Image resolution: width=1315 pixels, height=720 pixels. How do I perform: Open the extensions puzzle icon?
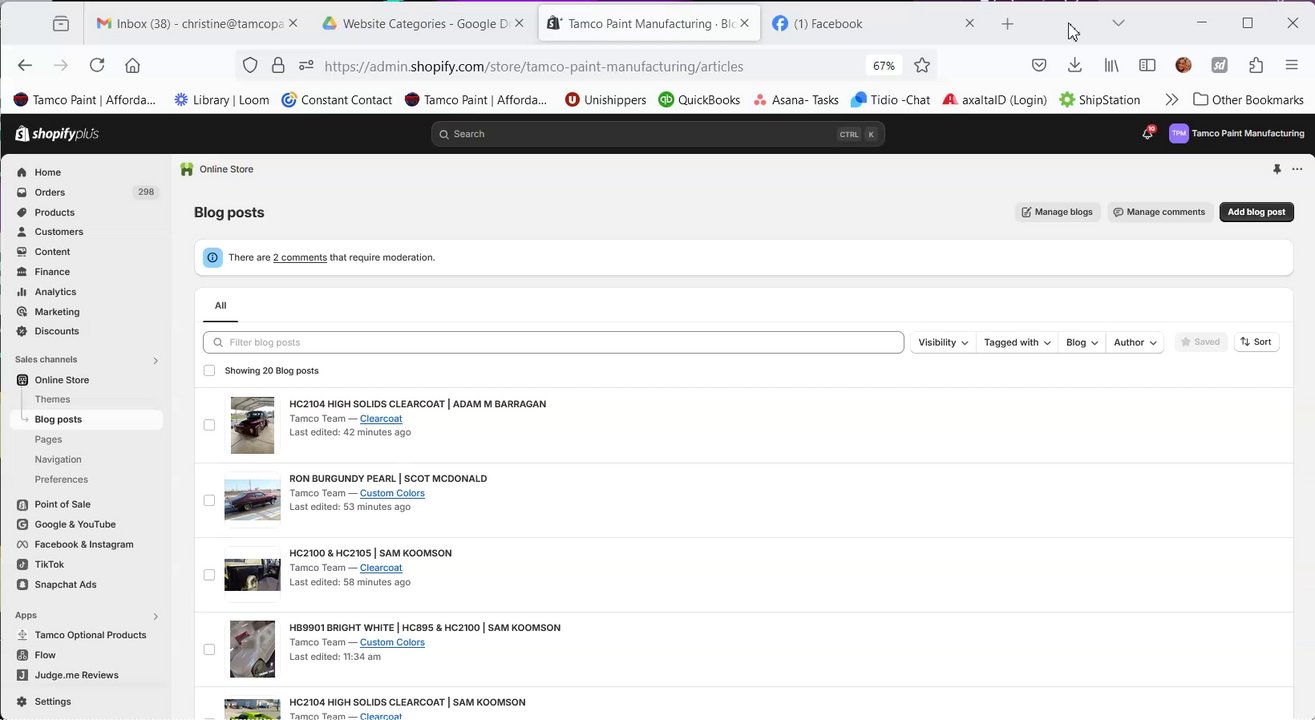tap(1256, 65)
